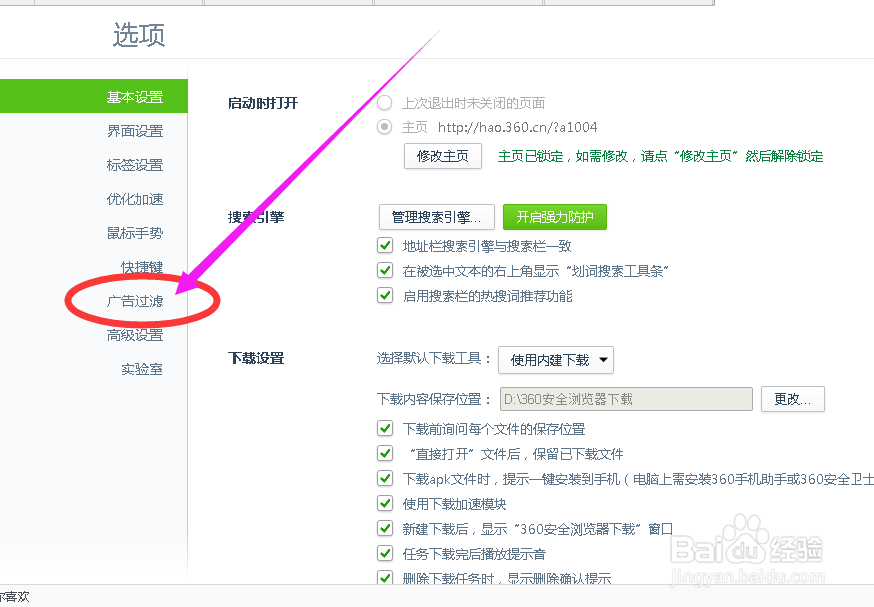Open 广告过滤 settings page
The height and width of the screenshot is (607, 874).
[135, 301]
